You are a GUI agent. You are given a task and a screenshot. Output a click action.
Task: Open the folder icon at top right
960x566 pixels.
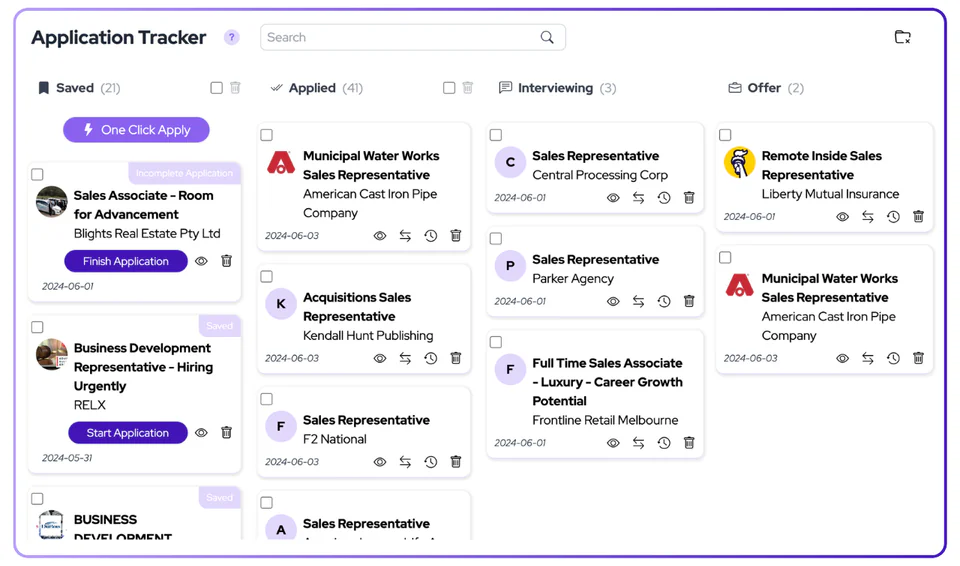pyautogui.click(x=902, y=37)
